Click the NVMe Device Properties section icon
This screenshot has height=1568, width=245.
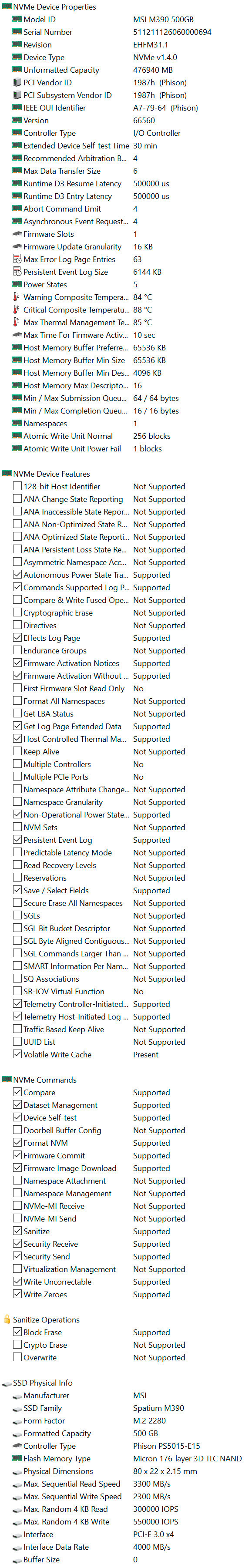click(x=7, y=7)
